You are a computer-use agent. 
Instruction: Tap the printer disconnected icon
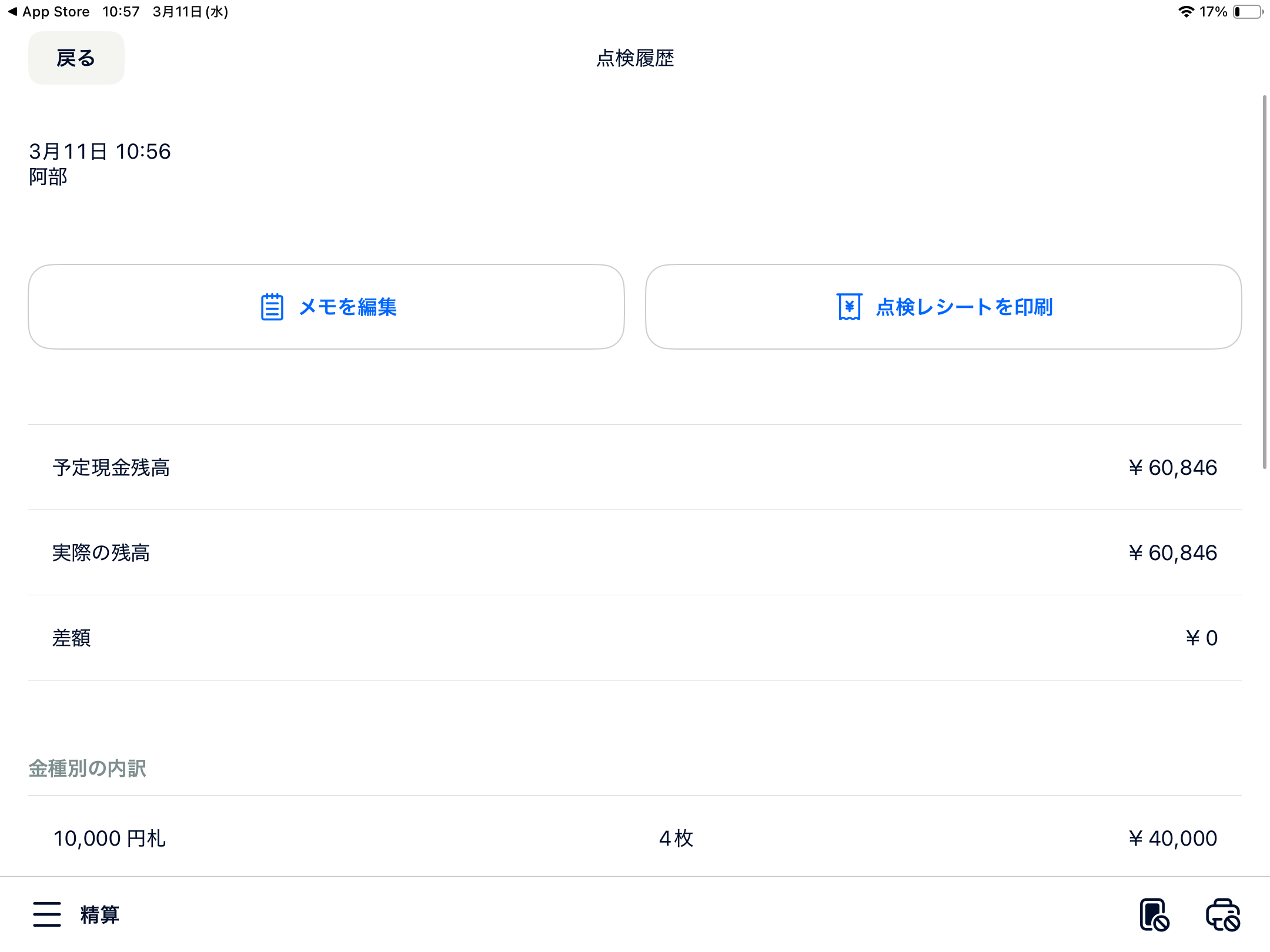click(x=1223, y=914)
